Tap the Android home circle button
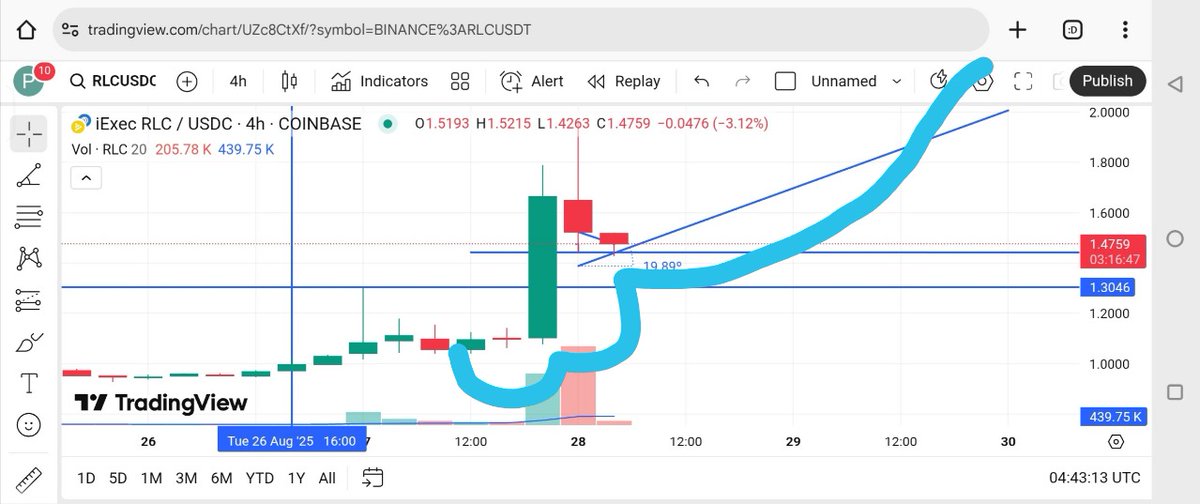 pos(1174,238)
